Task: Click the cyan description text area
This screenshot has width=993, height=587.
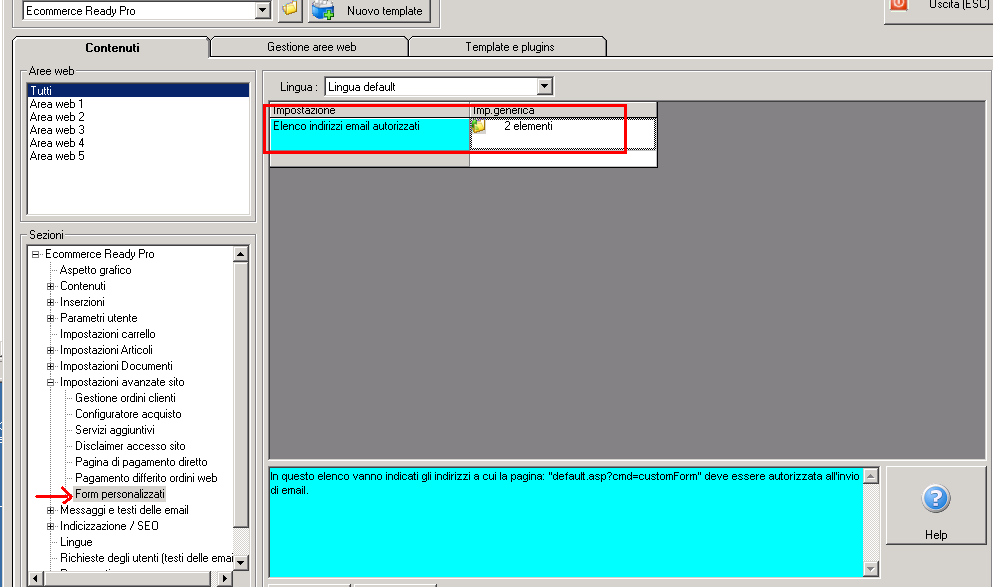Action: [x=566, y=523]
